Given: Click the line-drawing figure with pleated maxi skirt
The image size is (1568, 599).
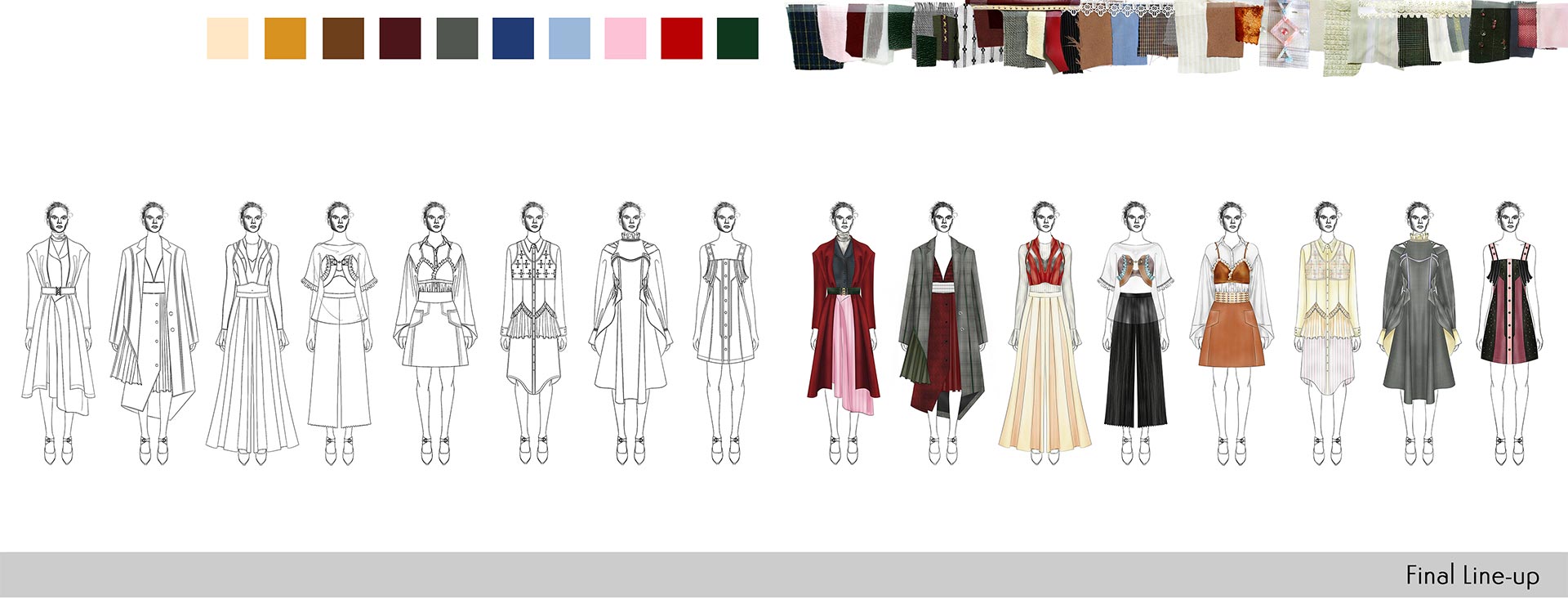Looking at the screenshot, I should 252,333.
